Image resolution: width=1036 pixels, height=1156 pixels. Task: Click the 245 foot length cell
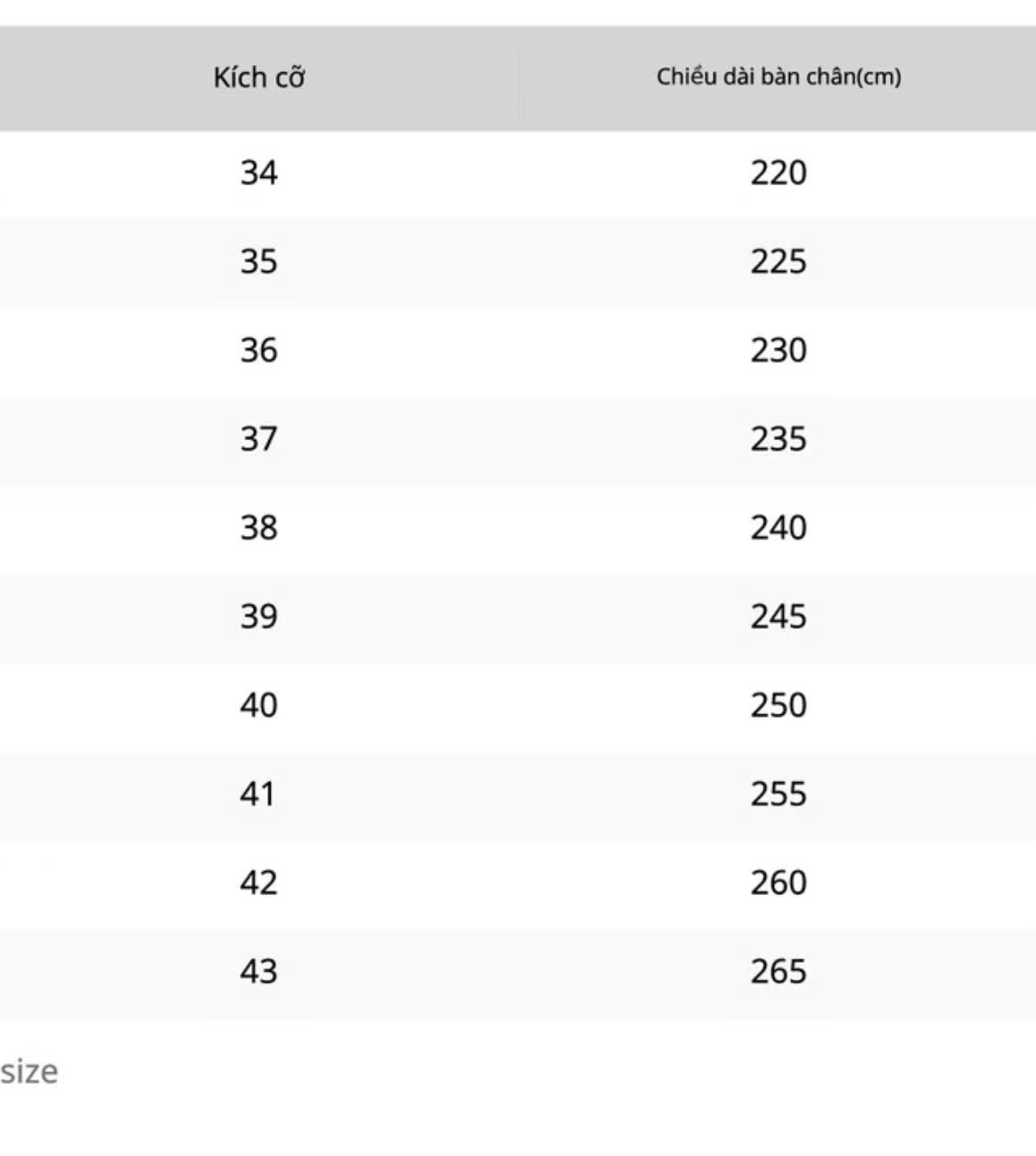point(778,616)
